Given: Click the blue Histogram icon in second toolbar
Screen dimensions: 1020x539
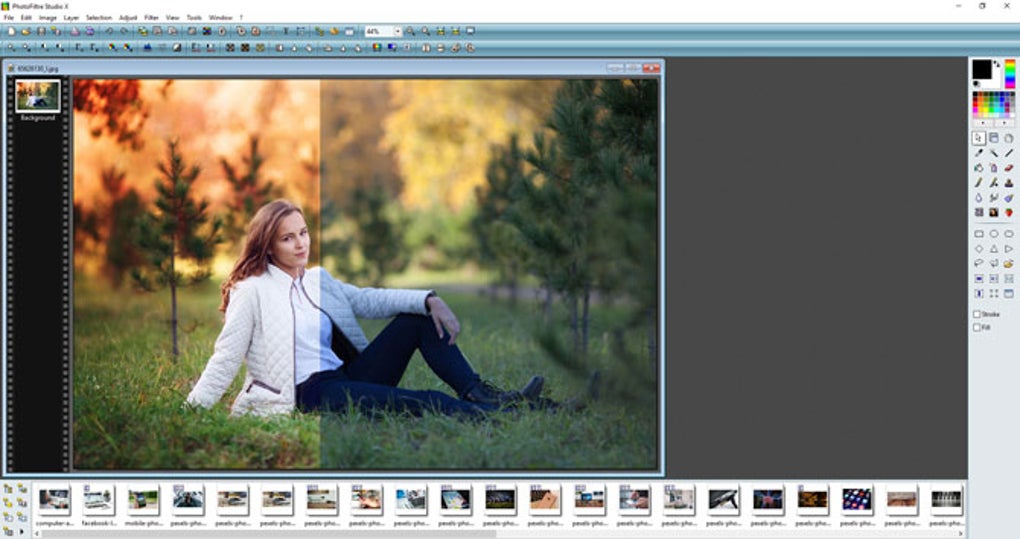Looking at the screenshot, I should [x=148, y=48].
